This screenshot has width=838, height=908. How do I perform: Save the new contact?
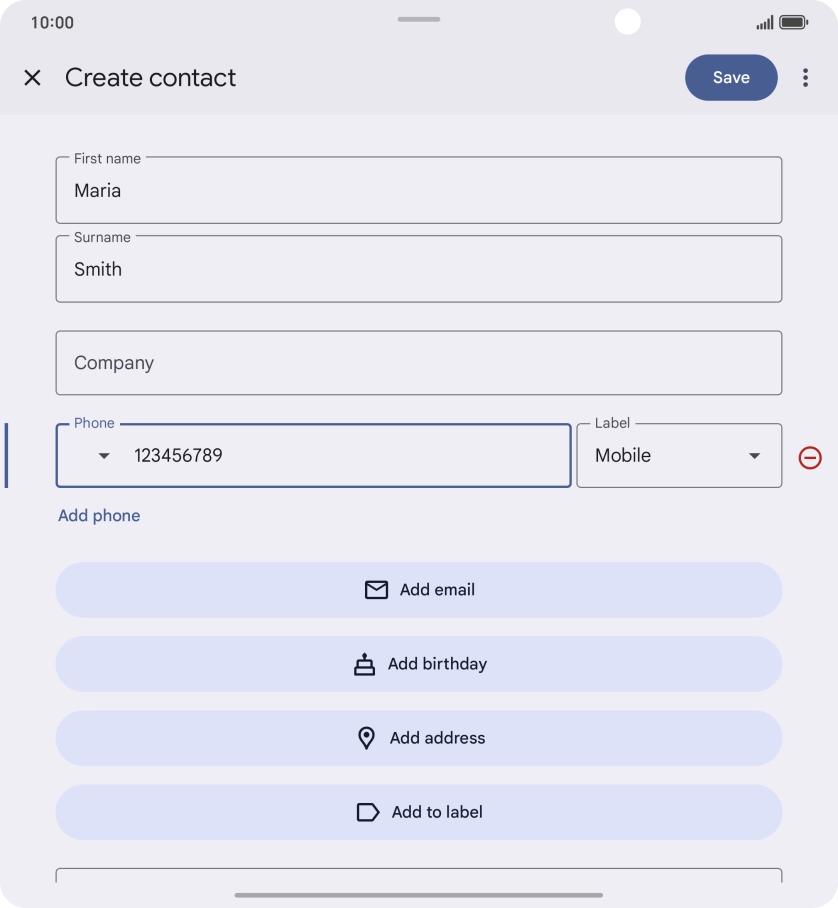click(x=731, y=78)
